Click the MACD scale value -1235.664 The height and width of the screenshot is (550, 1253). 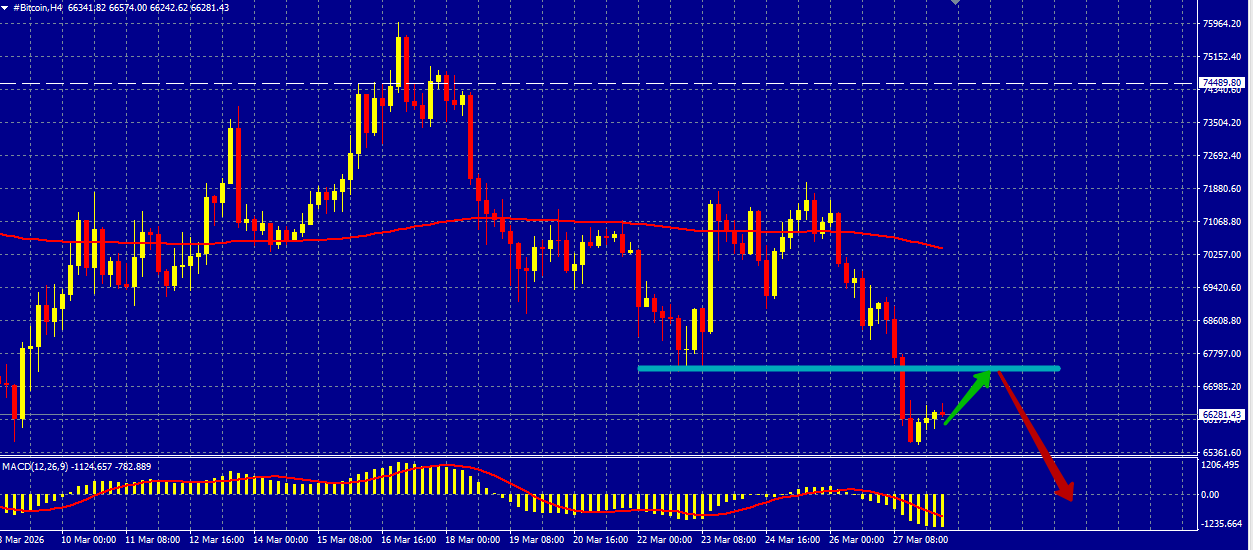pyautogui.click(x=1222, y=524)
